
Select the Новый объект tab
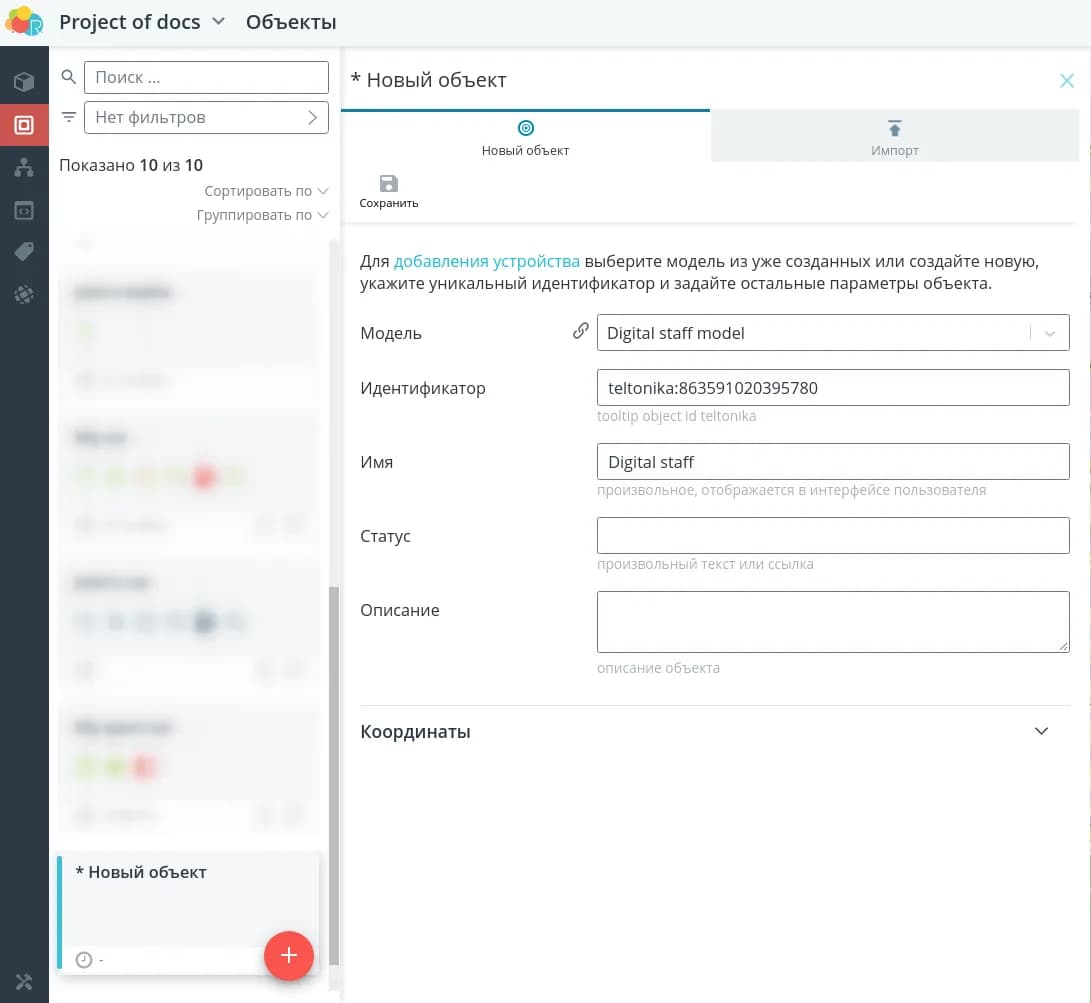tap(525, 137)
